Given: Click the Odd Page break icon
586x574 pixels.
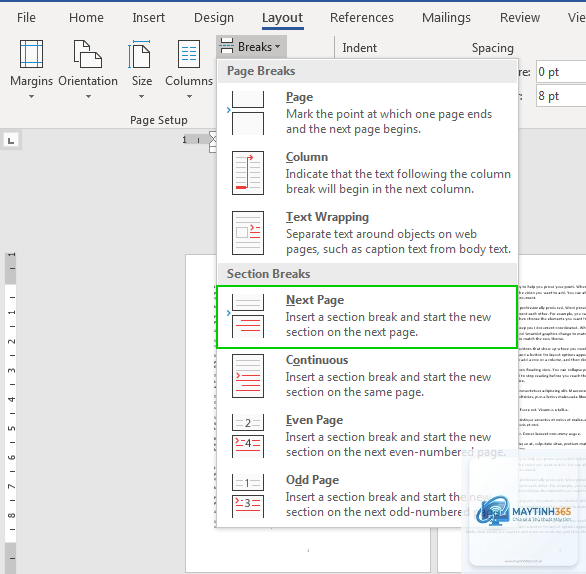Looking at the screenshot, I should 248,496.
